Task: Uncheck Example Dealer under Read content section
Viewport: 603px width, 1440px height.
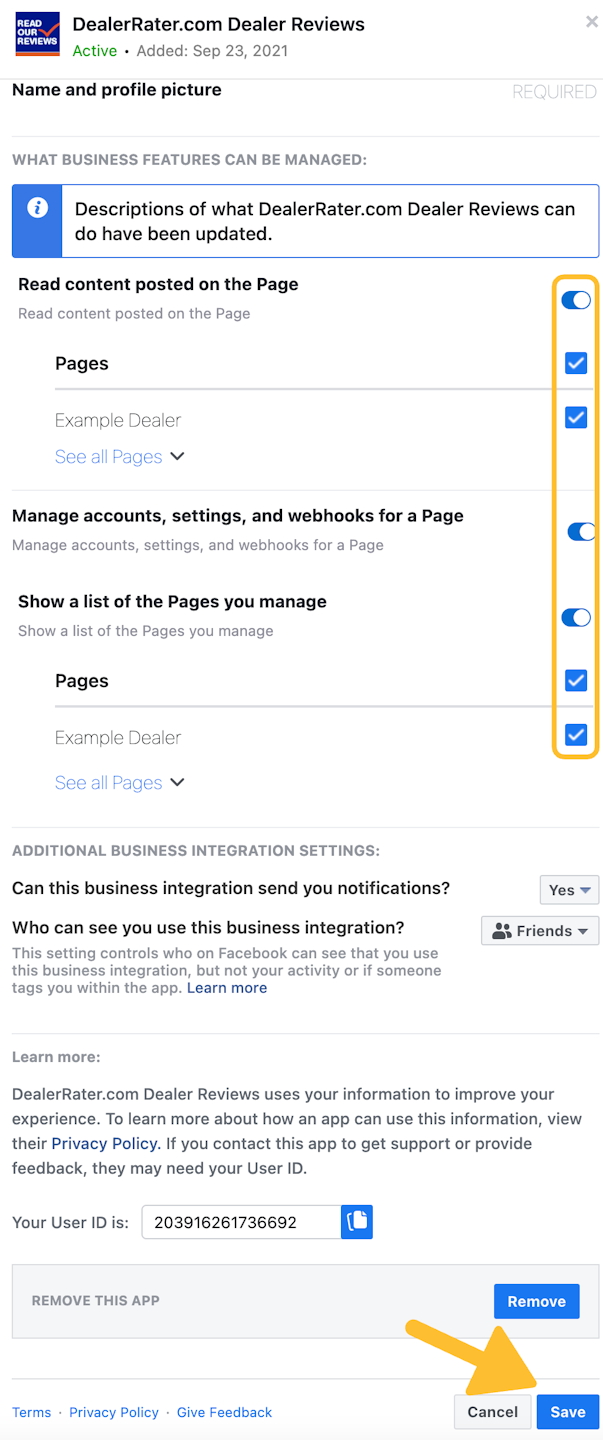Action: pyautogui.click(x=576, y=417)
